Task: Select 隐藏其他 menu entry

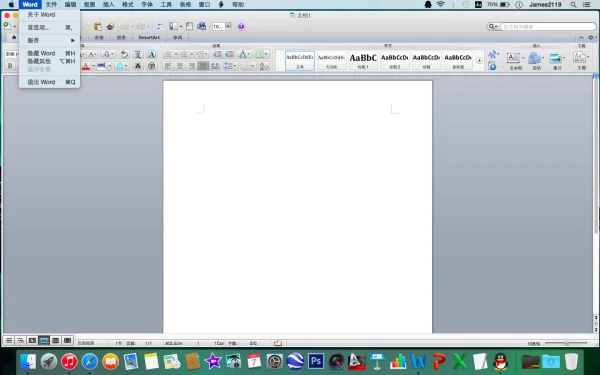Action: coord(49,61)
